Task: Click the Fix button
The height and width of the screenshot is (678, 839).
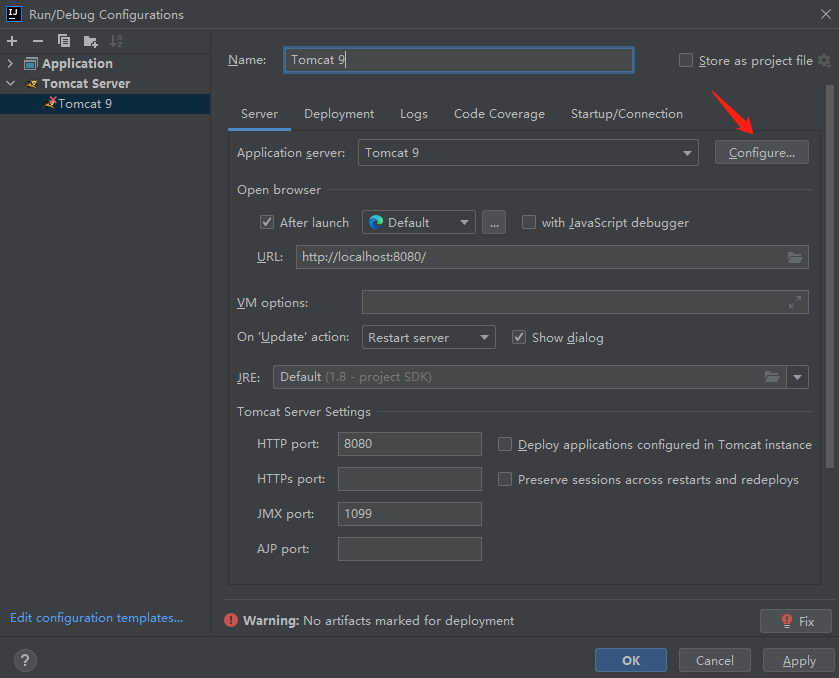Action: [796, 621]
